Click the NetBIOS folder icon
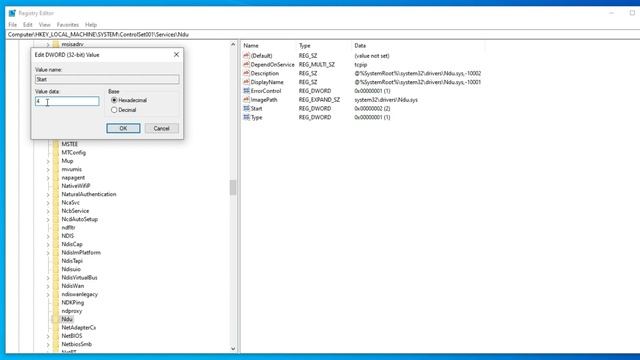The height and width of the screenshot is (360, 640). [x=56, y=336]
